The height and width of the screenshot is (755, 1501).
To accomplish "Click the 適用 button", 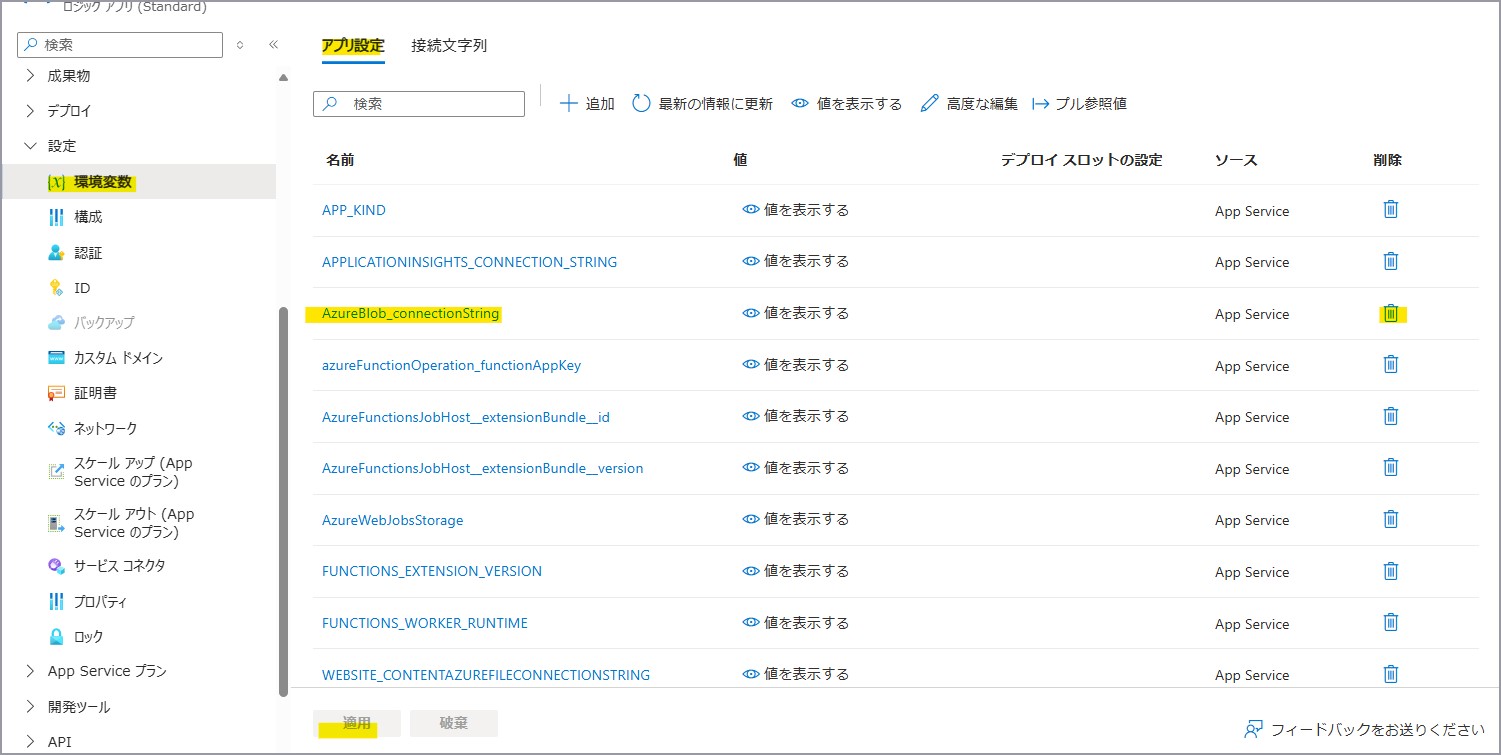I will coord(357,723).
